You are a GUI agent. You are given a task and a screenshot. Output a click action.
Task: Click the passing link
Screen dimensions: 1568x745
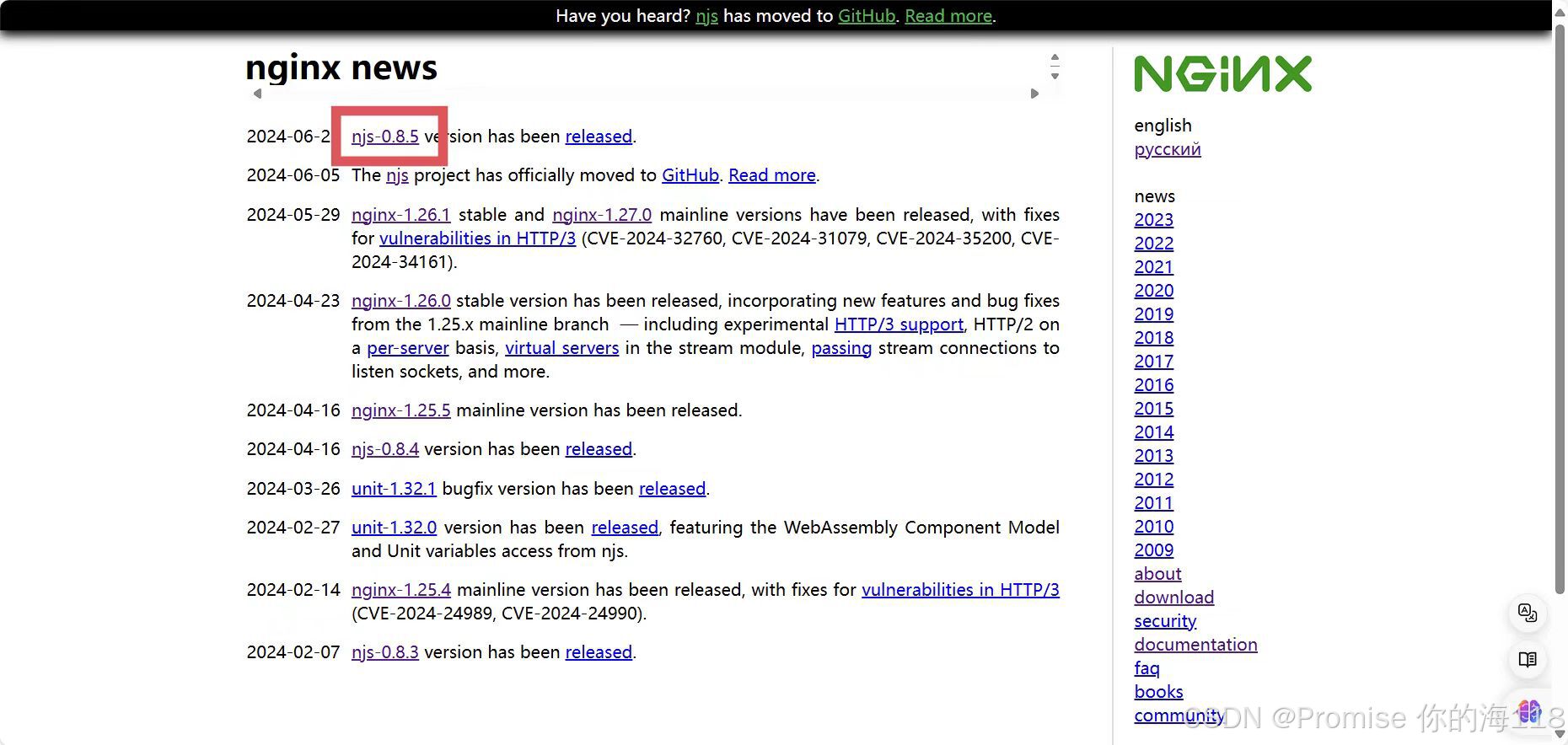tap(841, 348)
